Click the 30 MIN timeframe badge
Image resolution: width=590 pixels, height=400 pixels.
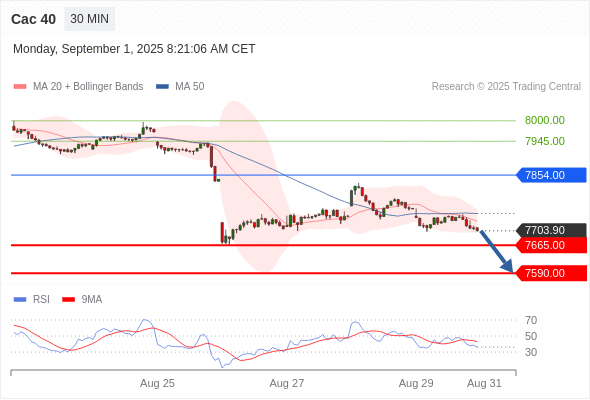pos(90,19)
